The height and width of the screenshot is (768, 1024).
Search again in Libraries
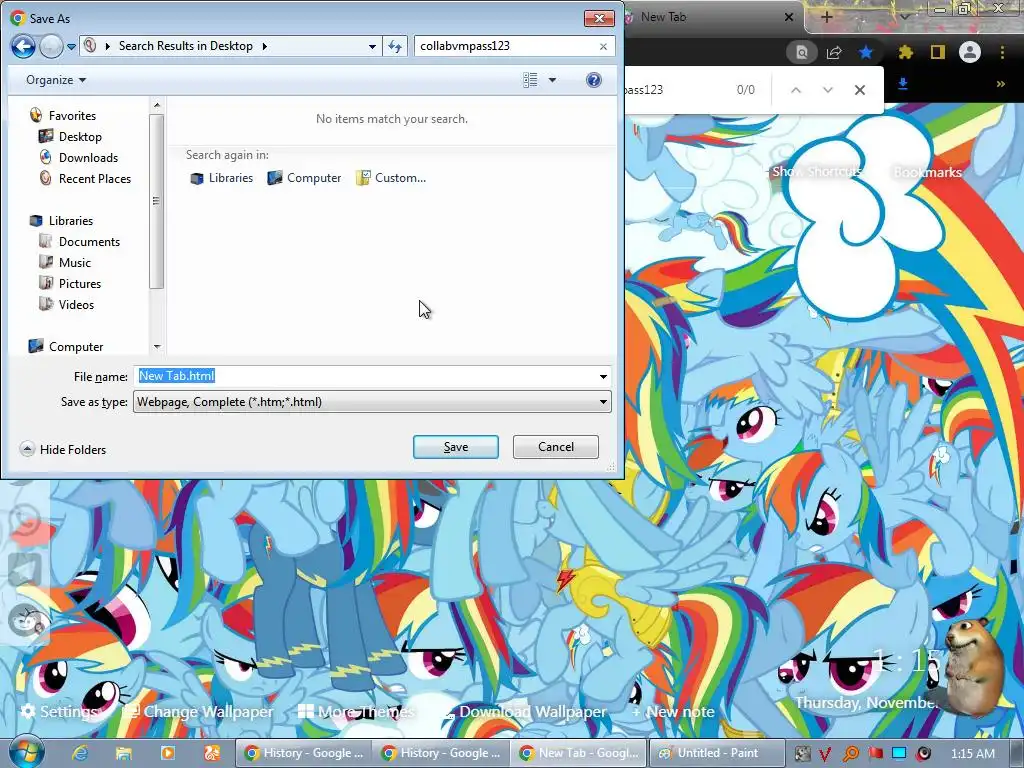(x=221, y=178)
